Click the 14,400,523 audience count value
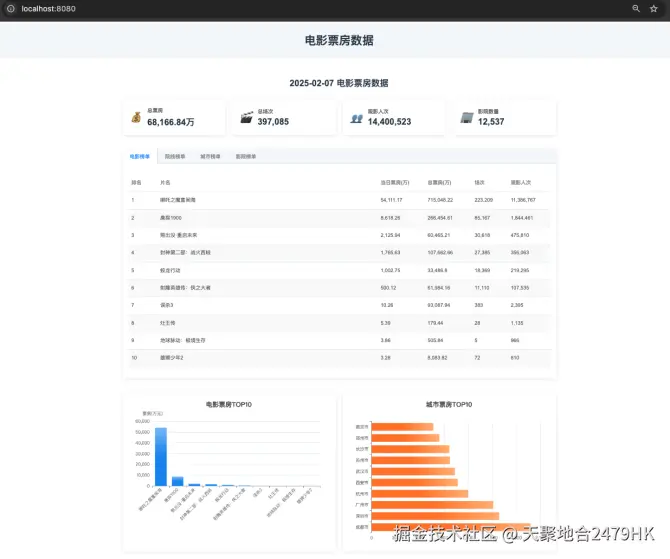Image resolution: width=670 pixels, height=559 pixels. pyautogui.click(x=389, y=122)
